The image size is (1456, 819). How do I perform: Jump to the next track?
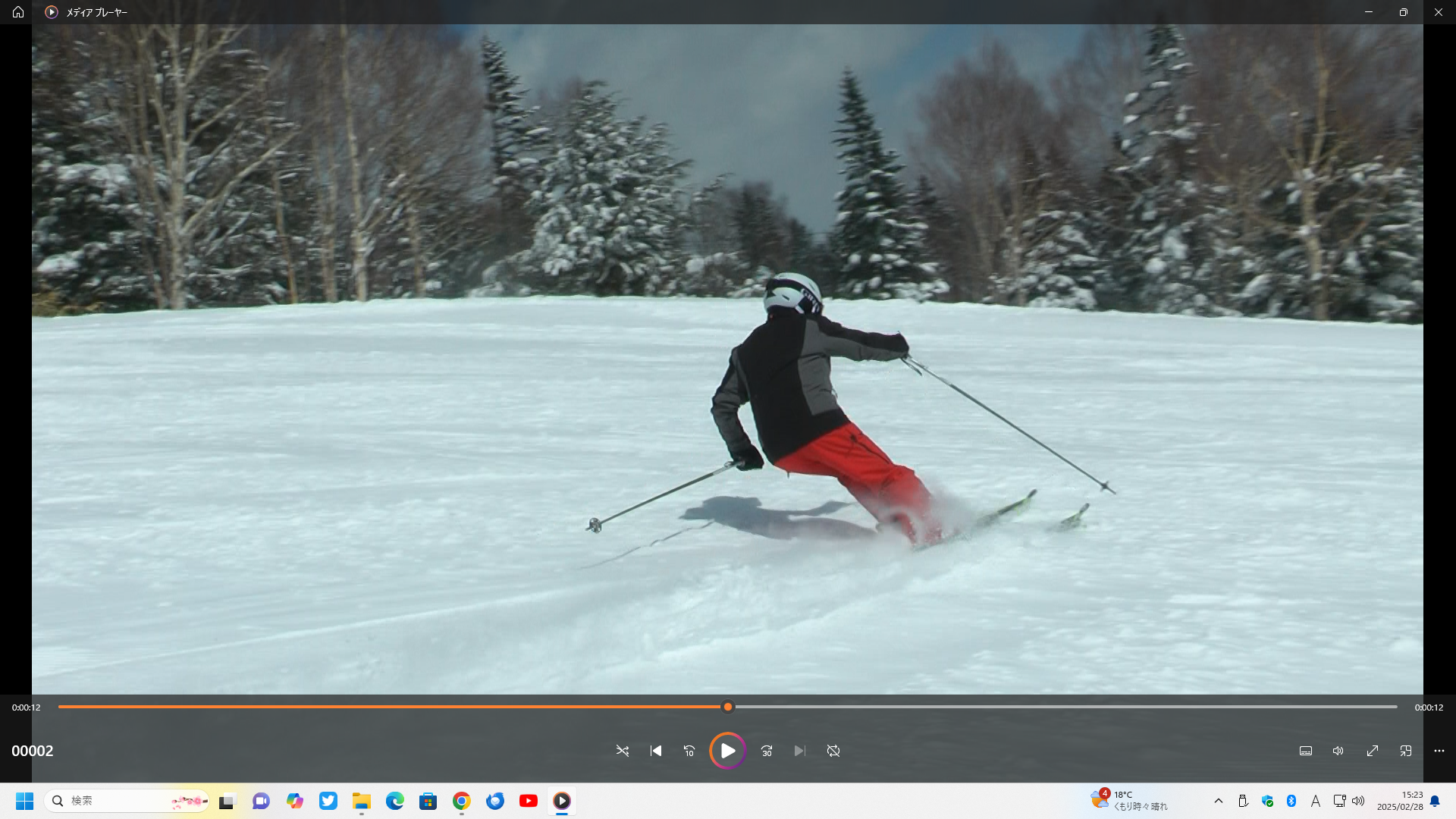(799, 751)
